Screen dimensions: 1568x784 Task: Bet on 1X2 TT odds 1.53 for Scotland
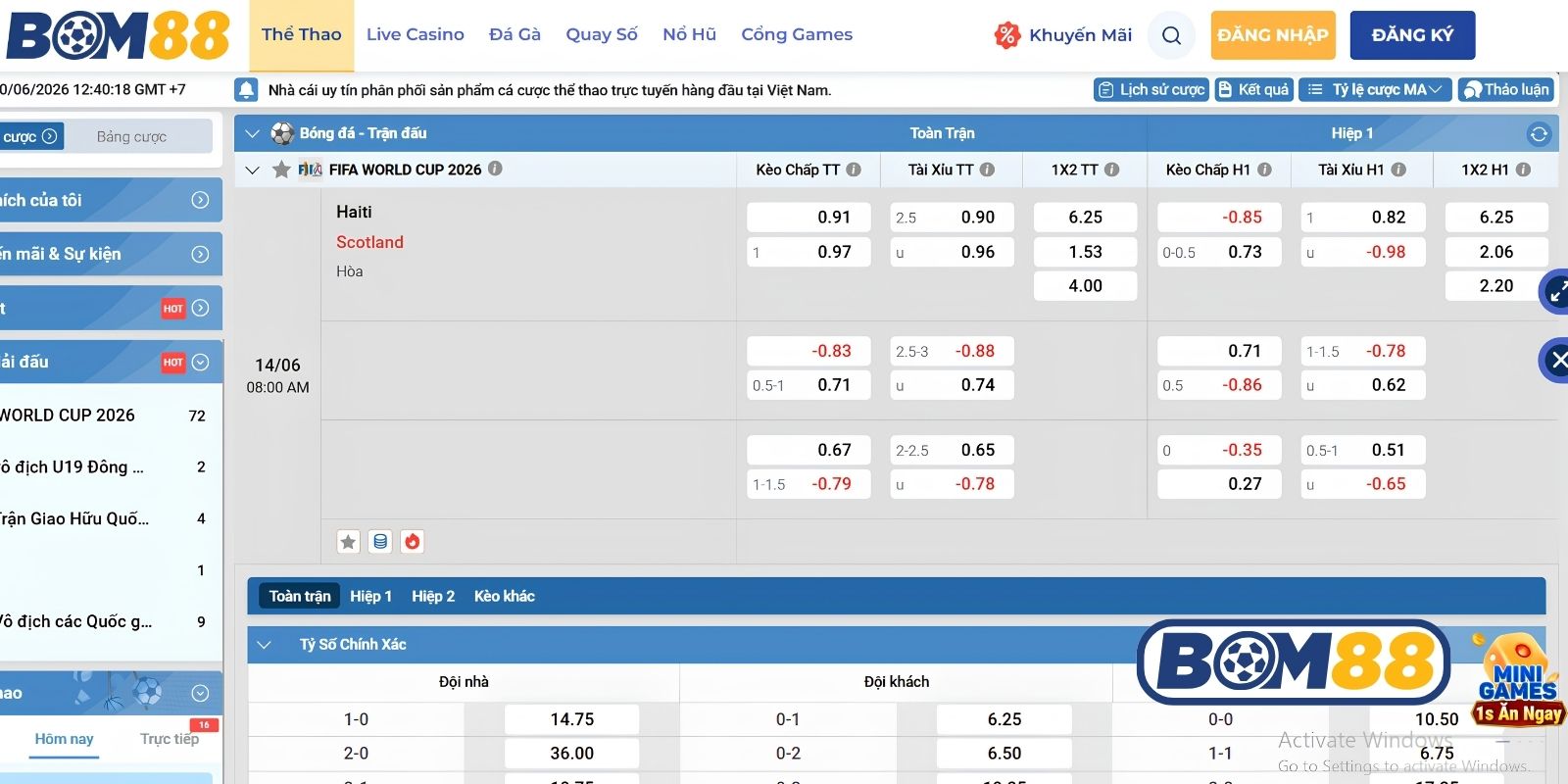tap(1085, 252)
